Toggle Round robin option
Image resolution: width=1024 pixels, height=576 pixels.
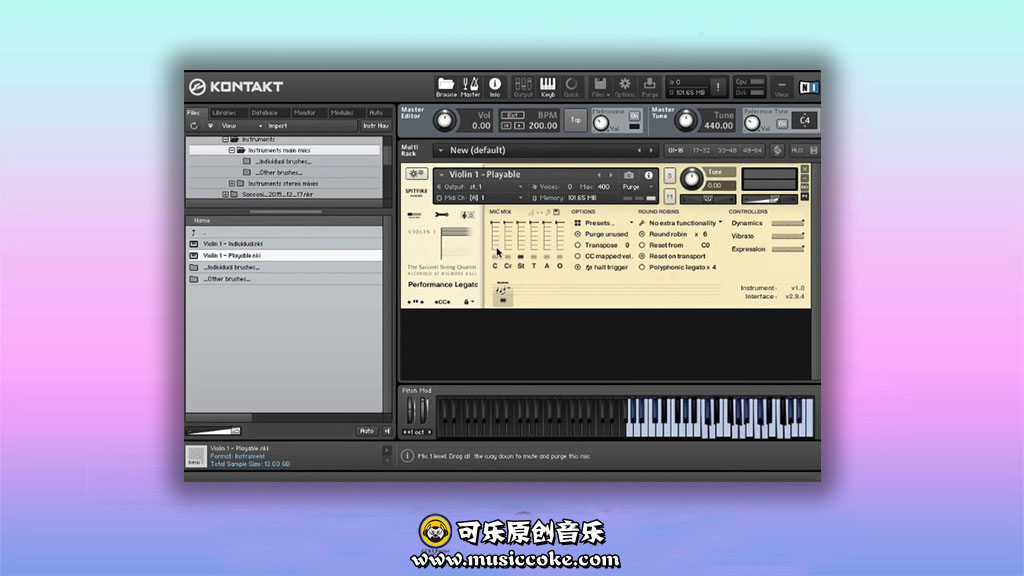pos(641,234)
